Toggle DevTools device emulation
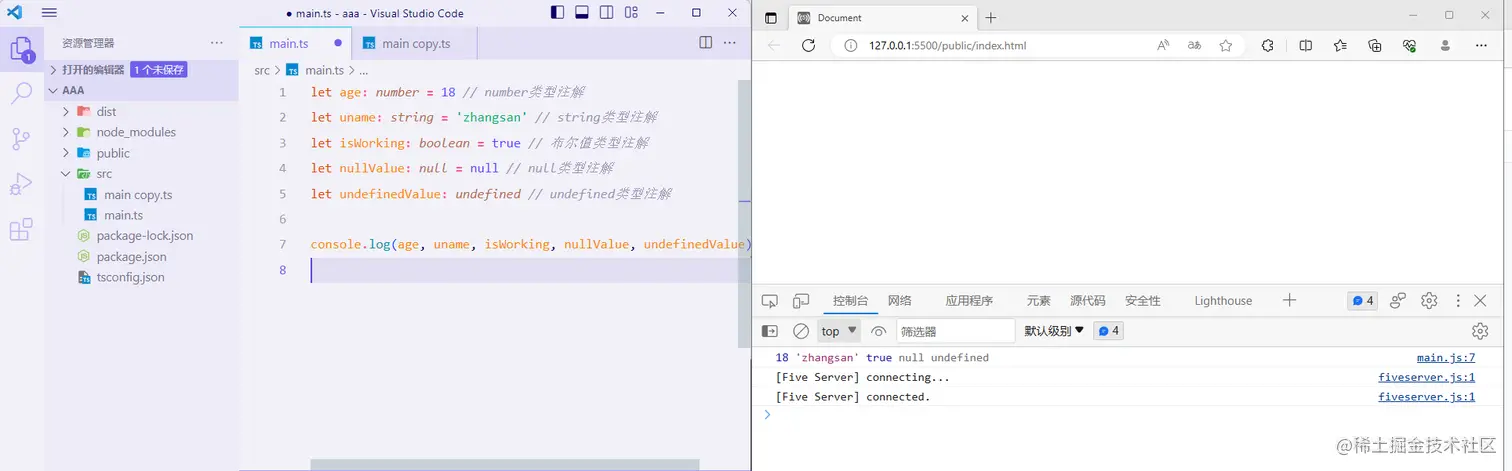 pos(801,301)
